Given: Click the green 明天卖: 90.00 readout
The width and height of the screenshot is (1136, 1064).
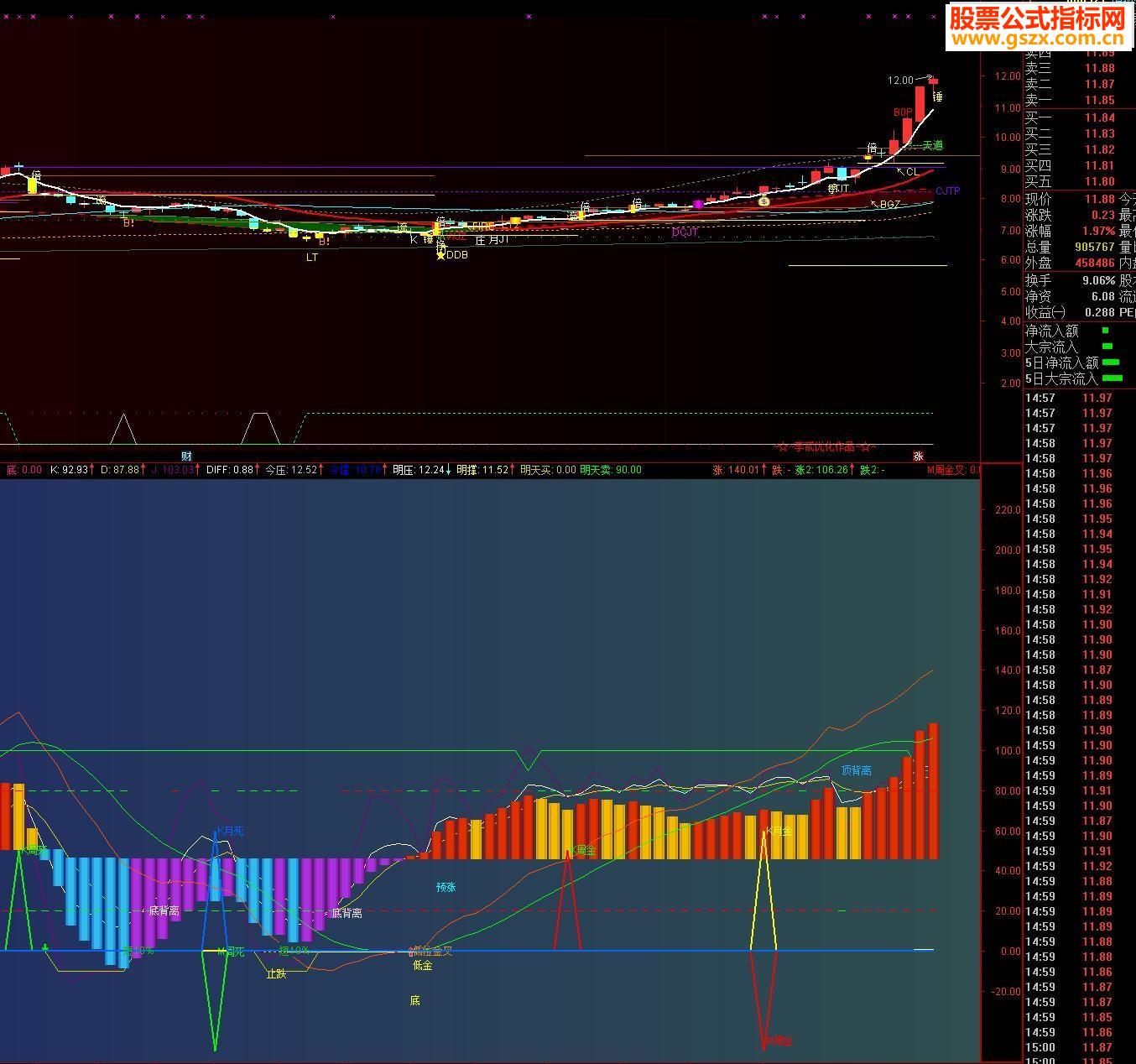Looking at the screenshot, I should coord(611,470).
